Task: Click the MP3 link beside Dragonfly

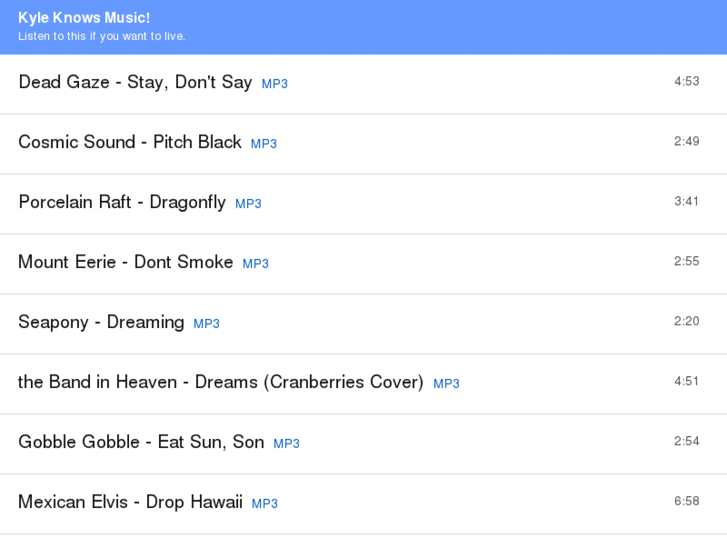Action: click(x=248, y=204)
